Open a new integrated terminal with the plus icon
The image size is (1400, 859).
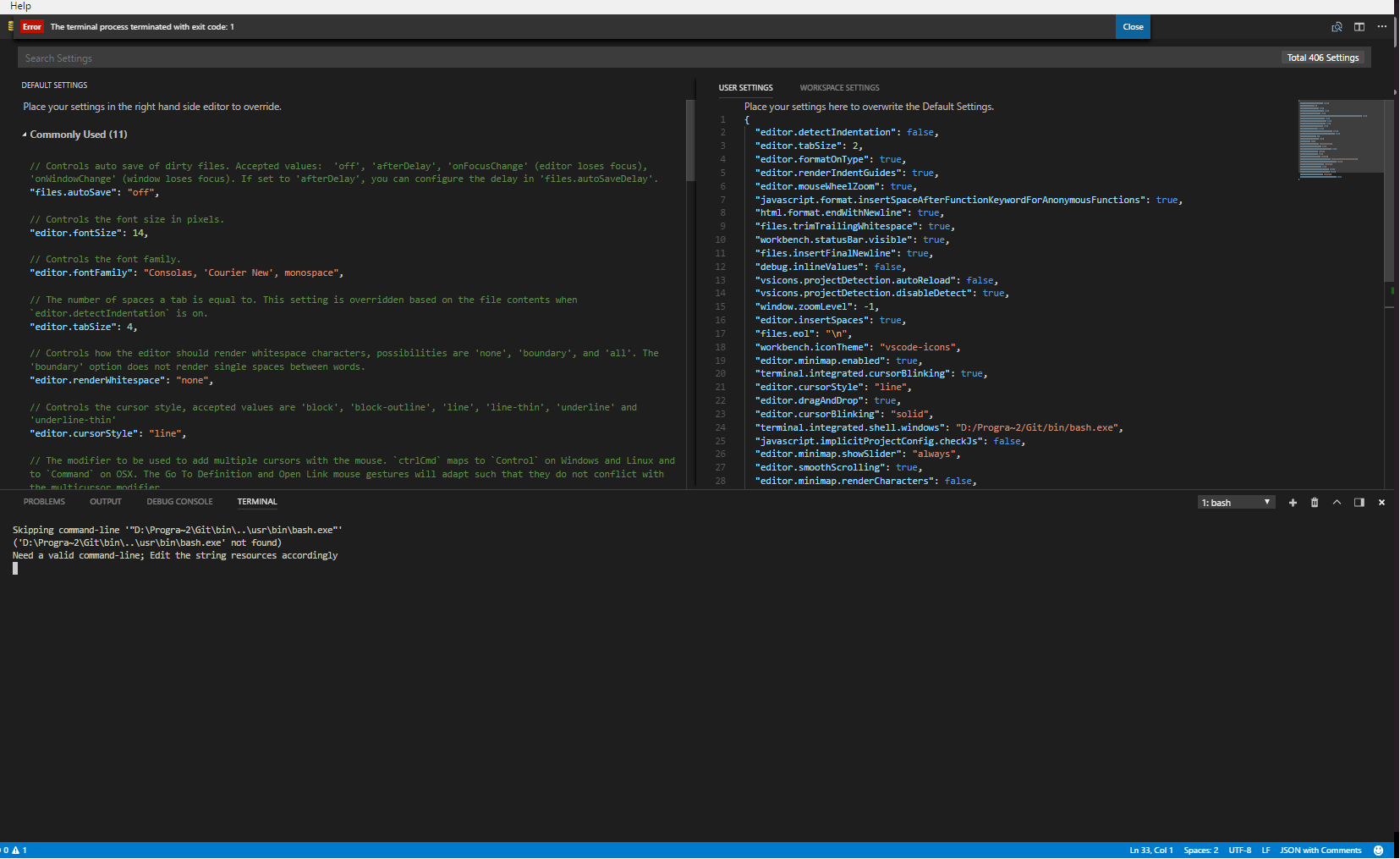(x=1293, y=502)
